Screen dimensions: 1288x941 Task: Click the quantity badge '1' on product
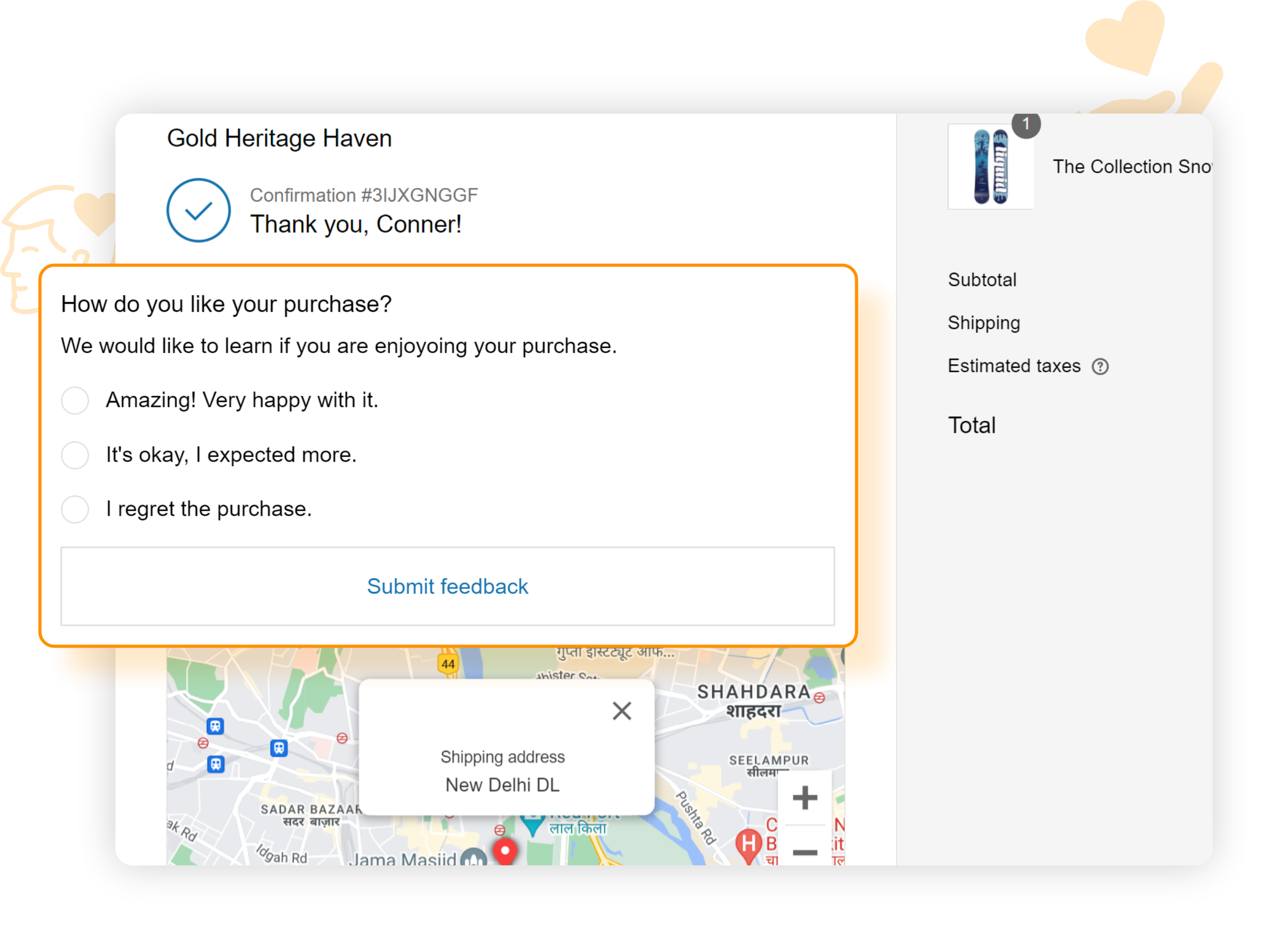[x=1026, y=124]
